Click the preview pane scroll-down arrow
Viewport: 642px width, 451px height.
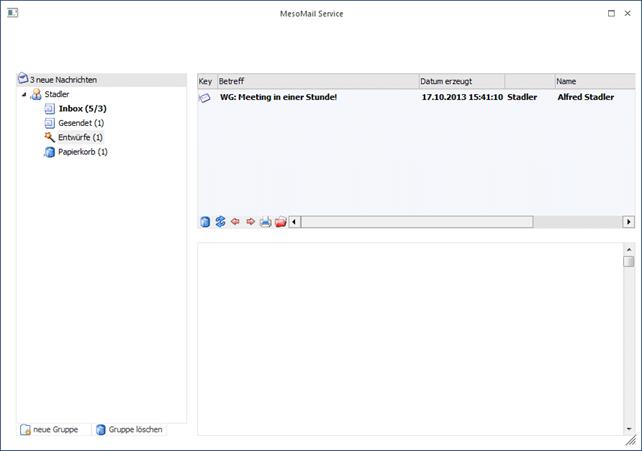628,428
